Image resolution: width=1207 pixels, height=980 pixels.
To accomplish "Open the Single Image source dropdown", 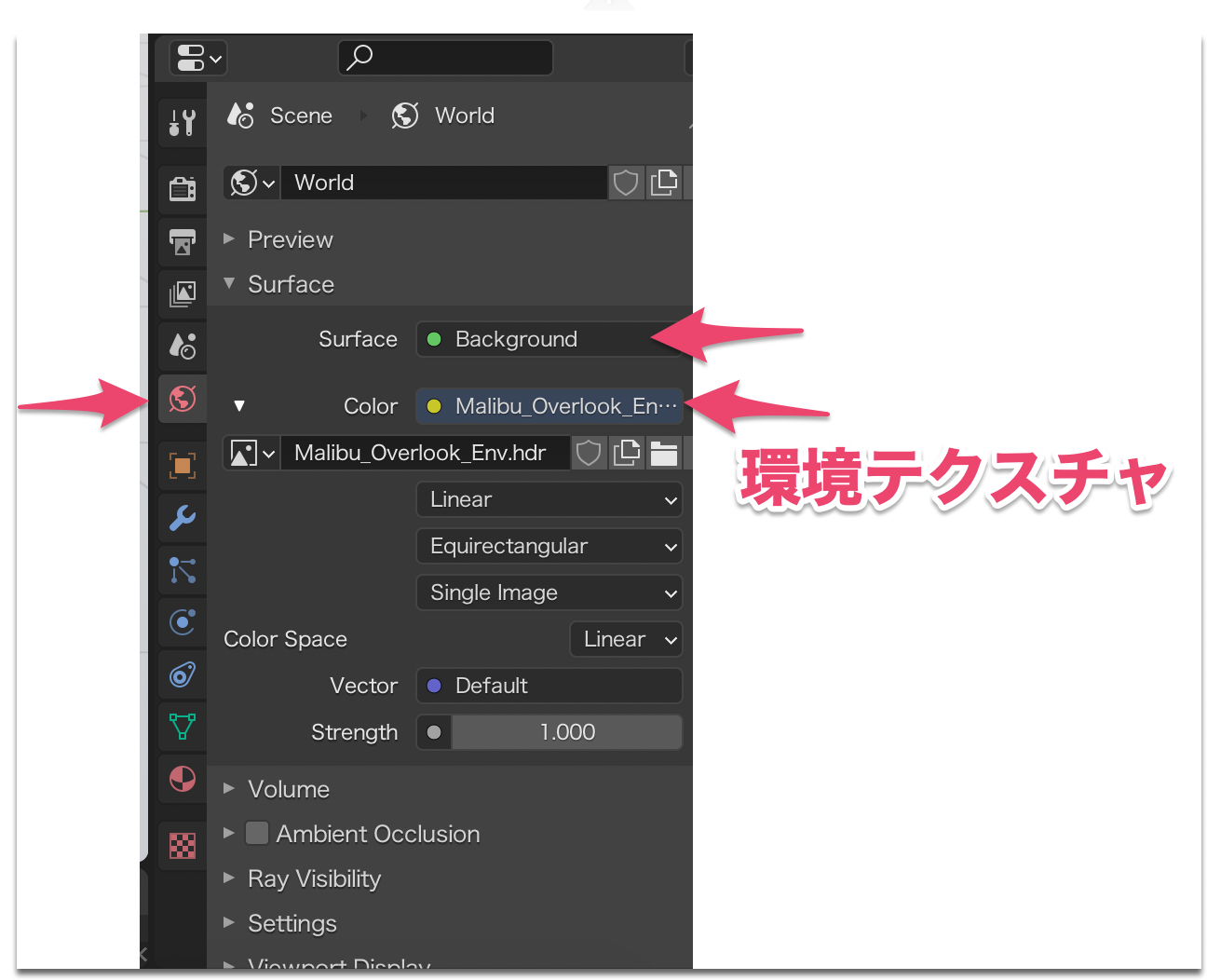I will (549, 592).
